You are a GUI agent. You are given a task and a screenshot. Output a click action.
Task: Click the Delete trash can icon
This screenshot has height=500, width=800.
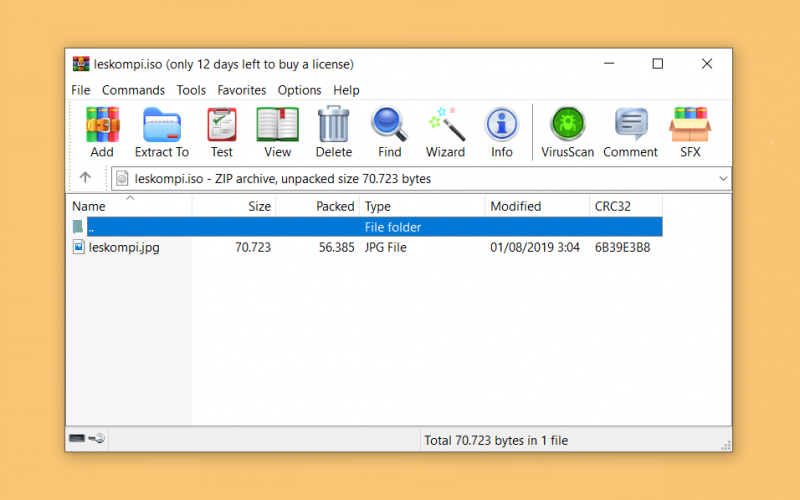pyautogui.click(x=334, y=124)
